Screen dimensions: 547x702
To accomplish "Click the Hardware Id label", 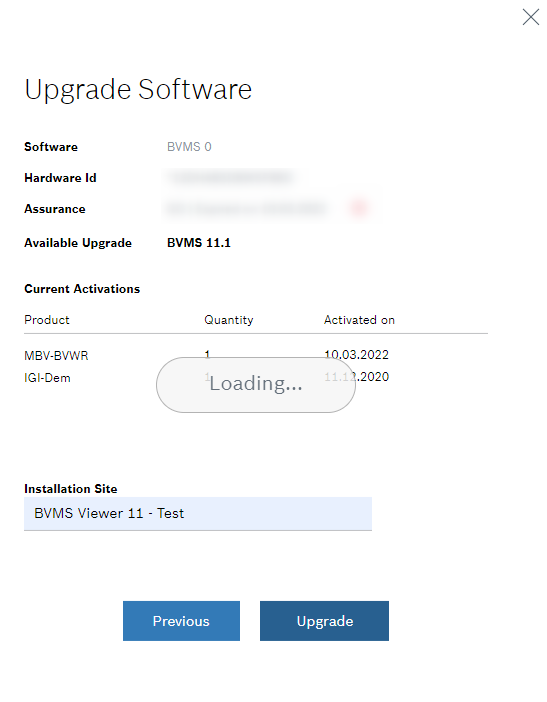I will coord(60,178).
